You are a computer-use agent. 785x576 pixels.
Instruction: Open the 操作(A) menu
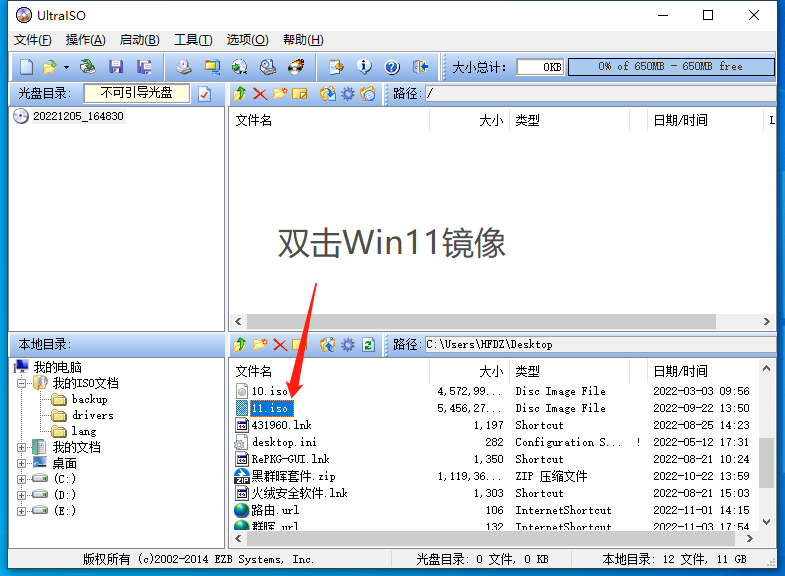click(x=86, y=40)
